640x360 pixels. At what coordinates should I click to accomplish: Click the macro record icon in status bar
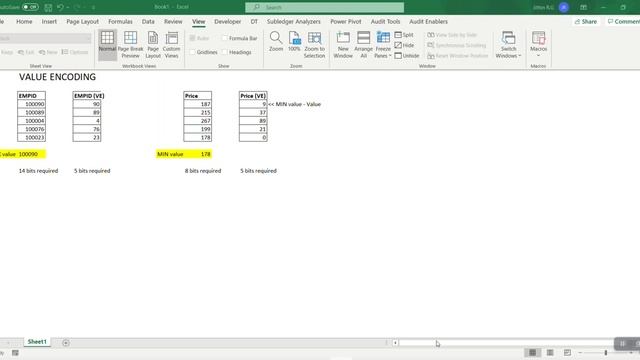pos(15,353)
